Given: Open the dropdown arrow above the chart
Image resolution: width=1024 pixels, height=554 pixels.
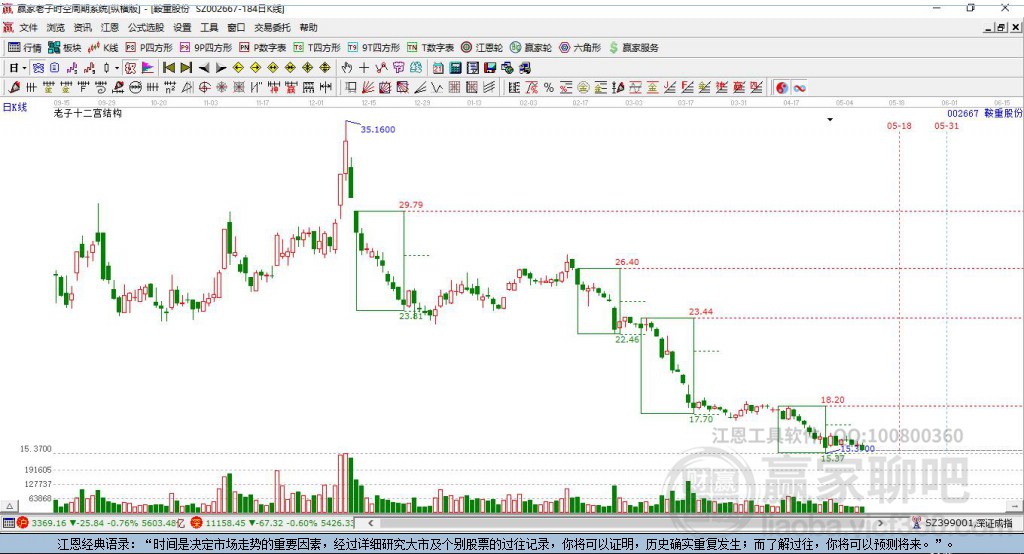Looking at the screenshot, I should point(830,120).
